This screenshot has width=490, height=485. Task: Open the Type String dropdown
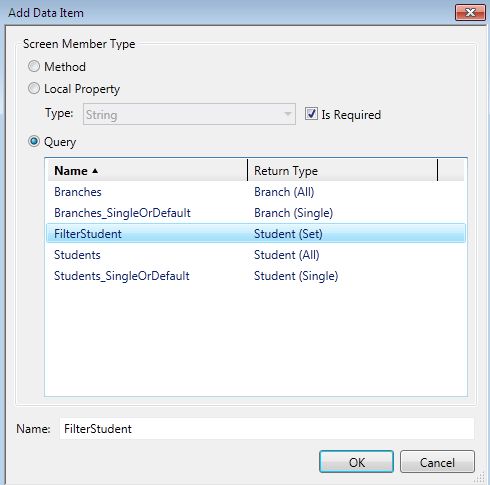tap(189, 114)
